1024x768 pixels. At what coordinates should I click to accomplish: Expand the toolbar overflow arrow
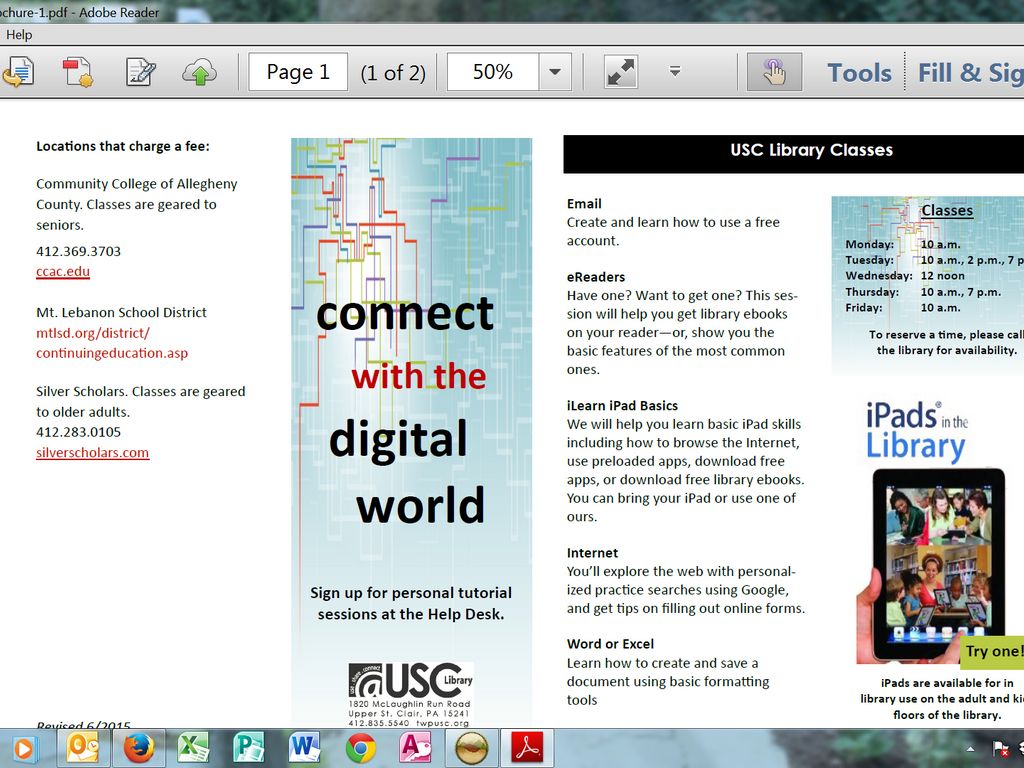pos(675,71)
